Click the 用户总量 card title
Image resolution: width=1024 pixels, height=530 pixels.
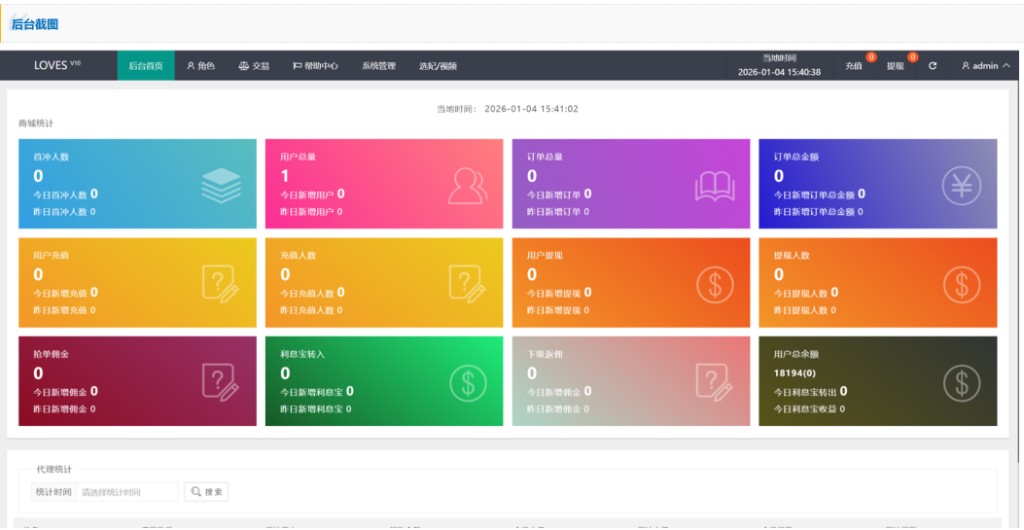pos(298,157)
